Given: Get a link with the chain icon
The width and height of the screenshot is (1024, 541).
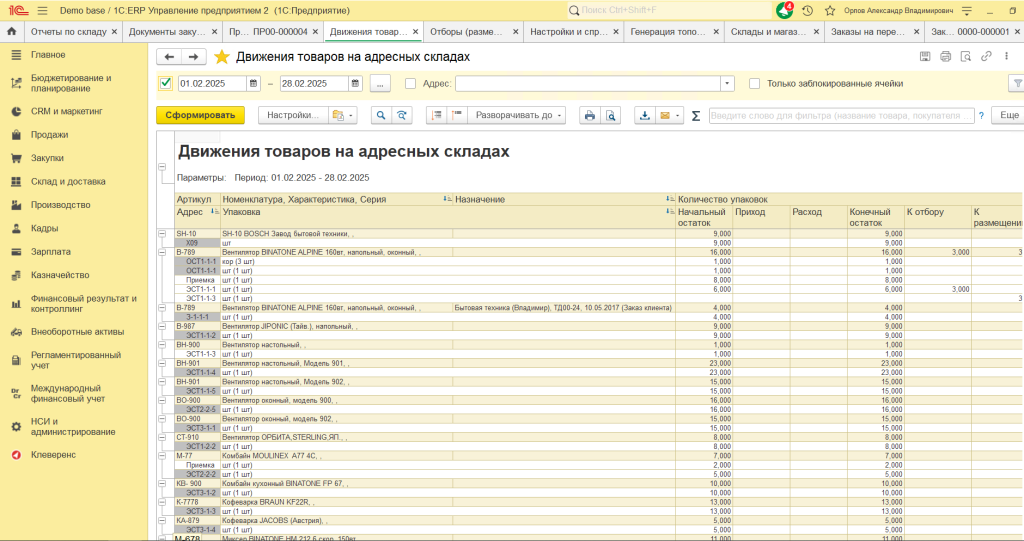Looking at the screenshot, I should point(986,57).
